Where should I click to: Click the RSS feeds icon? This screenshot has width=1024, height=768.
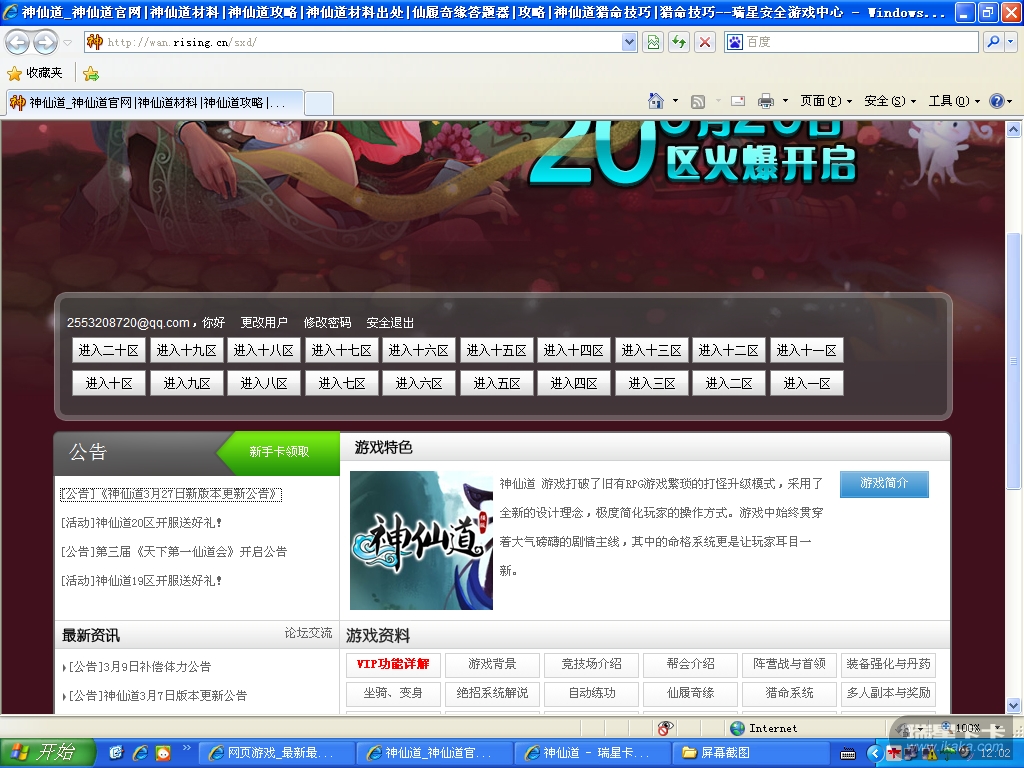pos(698,101)
